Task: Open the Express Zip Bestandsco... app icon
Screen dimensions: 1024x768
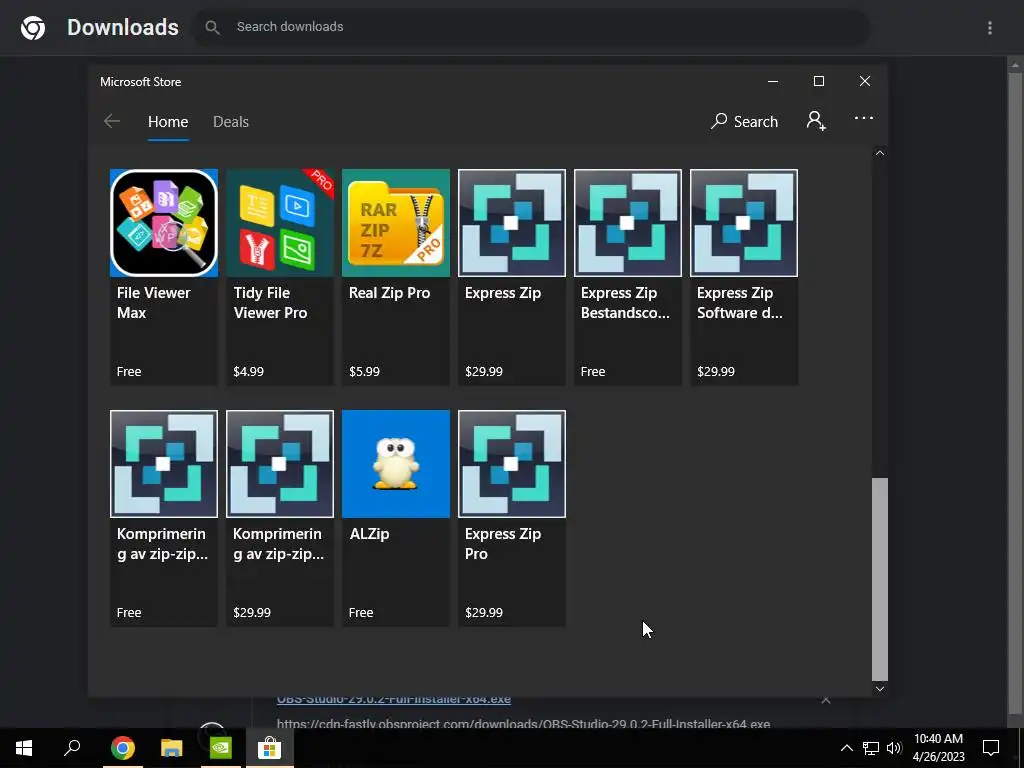Action: pos(628,223)
